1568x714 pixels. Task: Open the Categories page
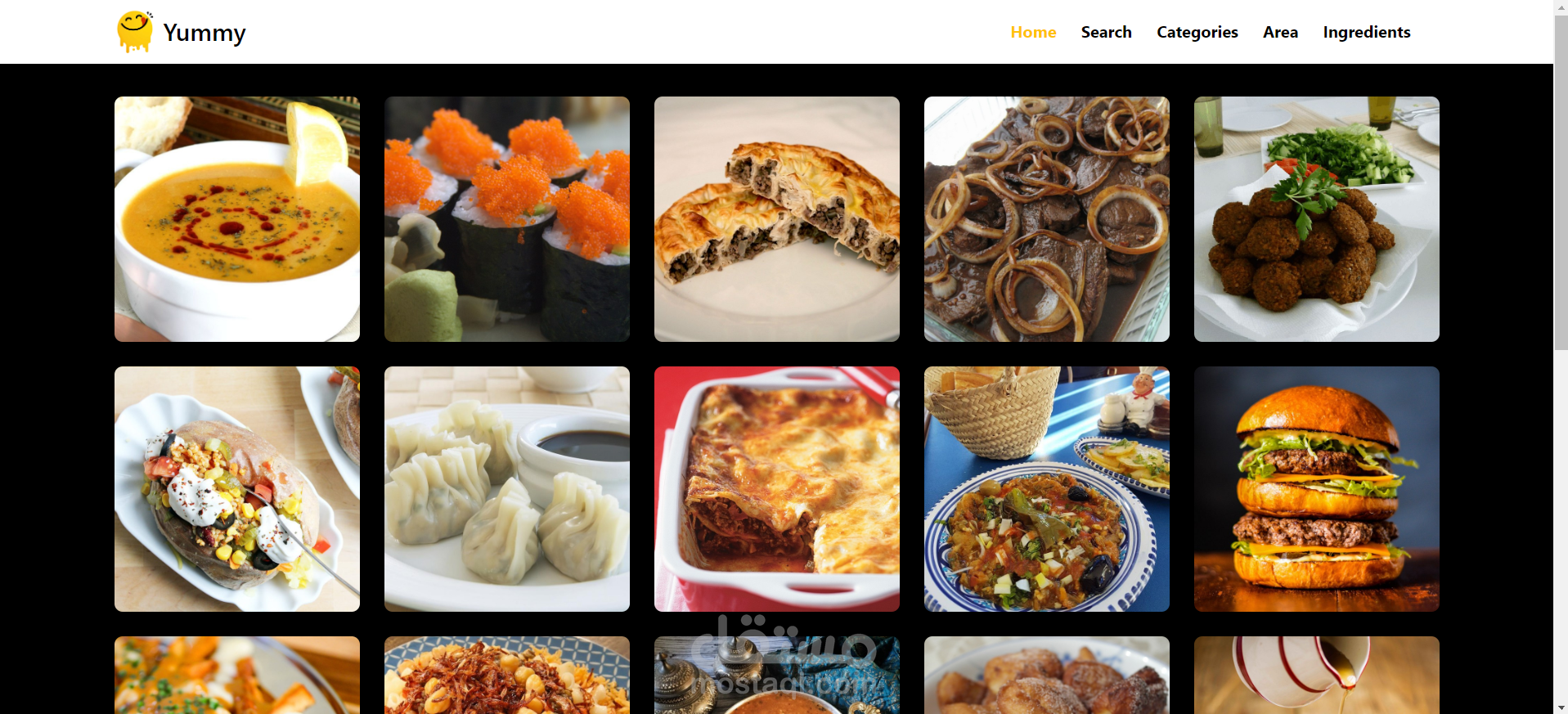[1197, 32]
